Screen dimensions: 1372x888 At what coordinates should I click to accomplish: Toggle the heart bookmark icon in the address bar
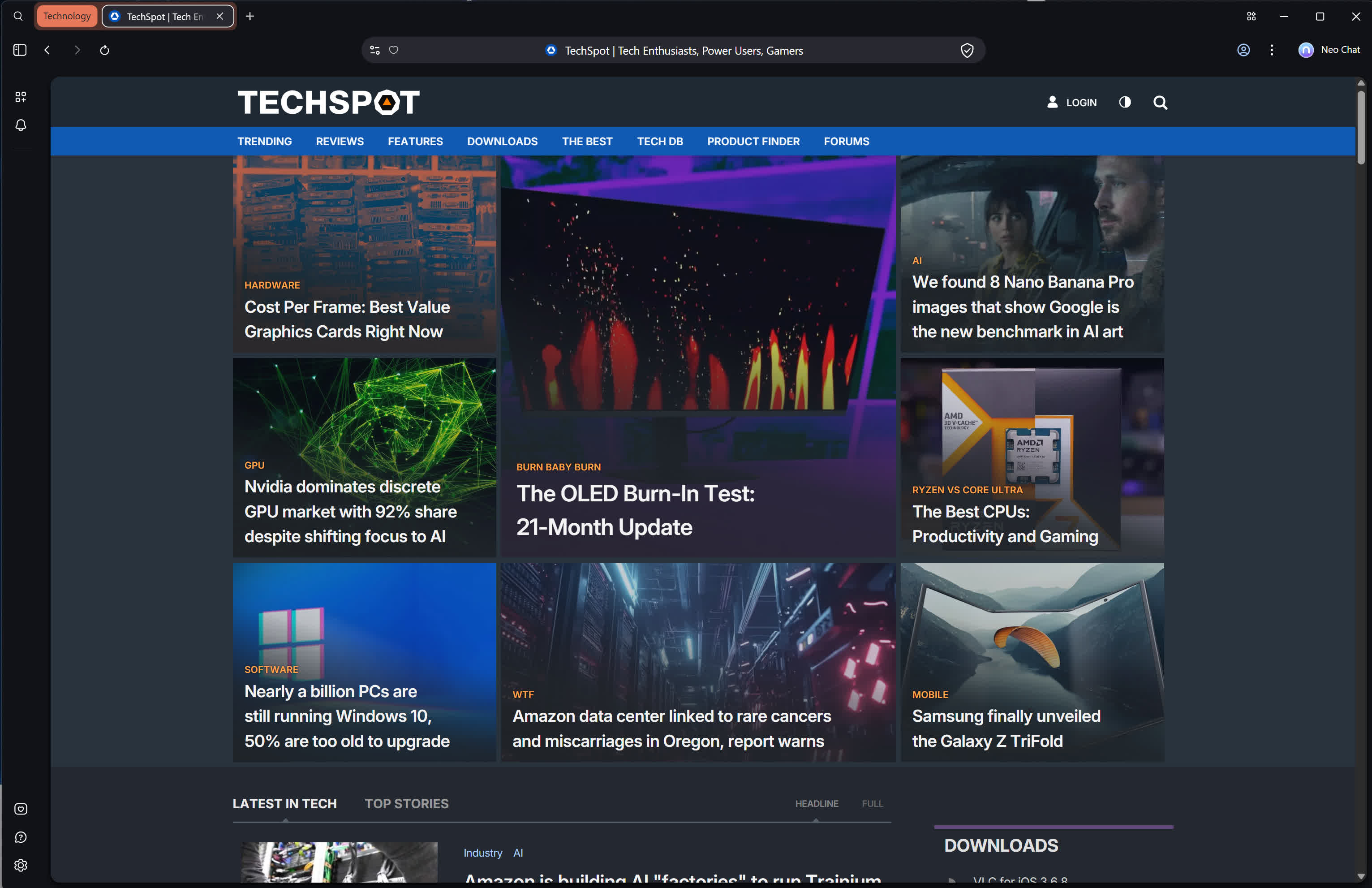[394, 50]
